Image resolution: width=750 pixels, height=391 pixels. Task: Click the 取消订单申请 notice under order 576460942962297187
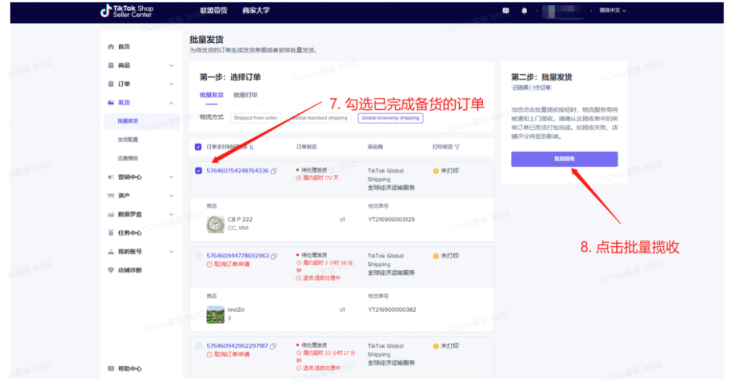coord(228,355)
